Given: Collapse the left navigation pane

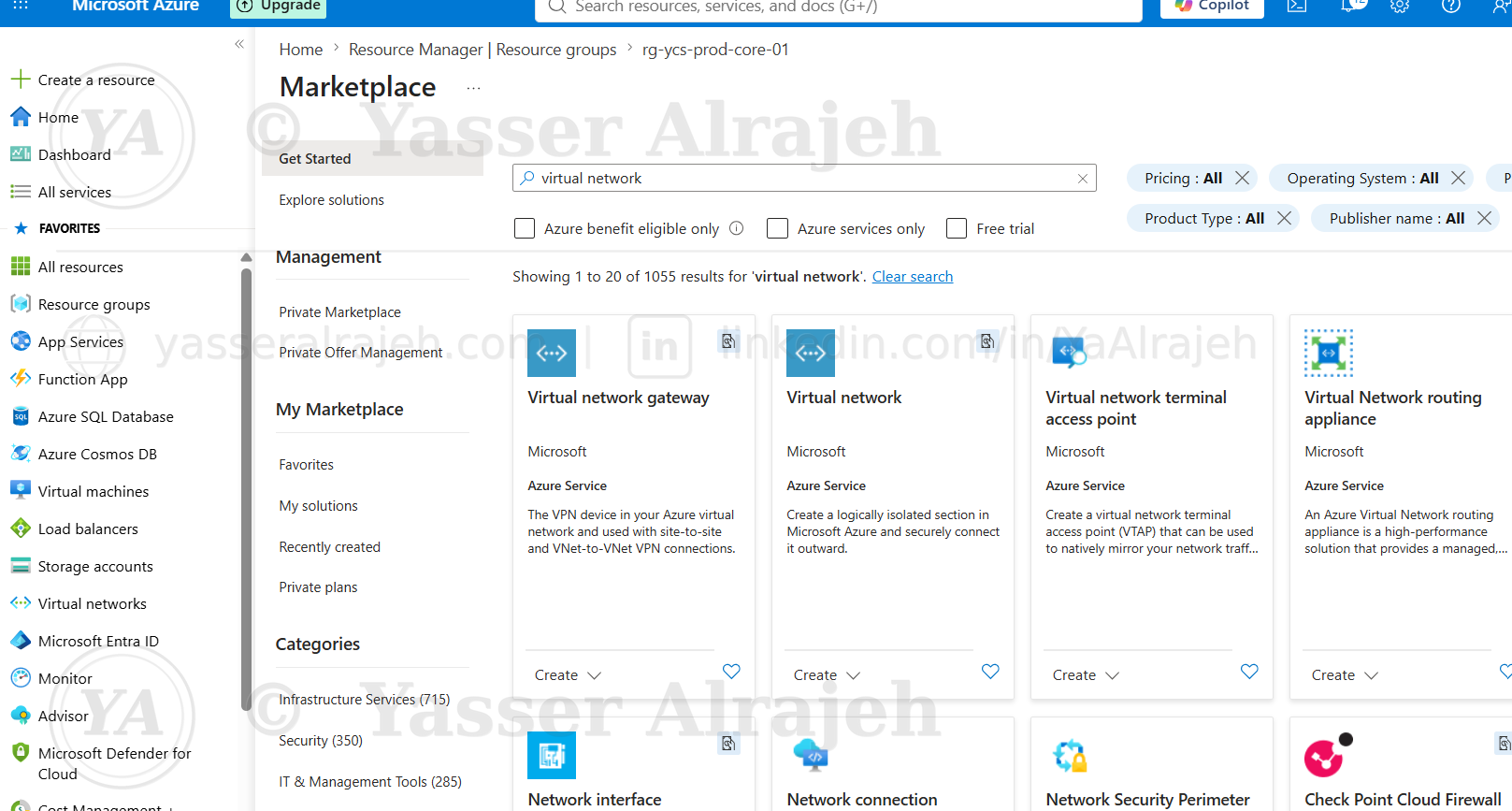Looking at the screenshot, I should 239,44.
